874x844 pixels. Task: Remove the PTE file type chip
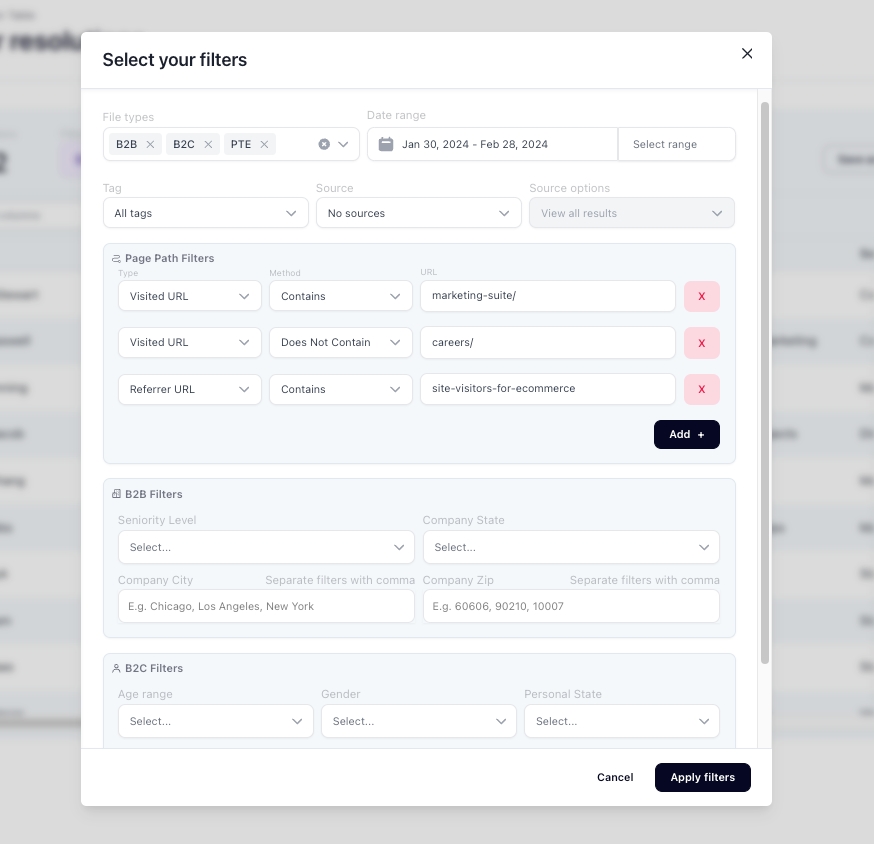[264, 144]
